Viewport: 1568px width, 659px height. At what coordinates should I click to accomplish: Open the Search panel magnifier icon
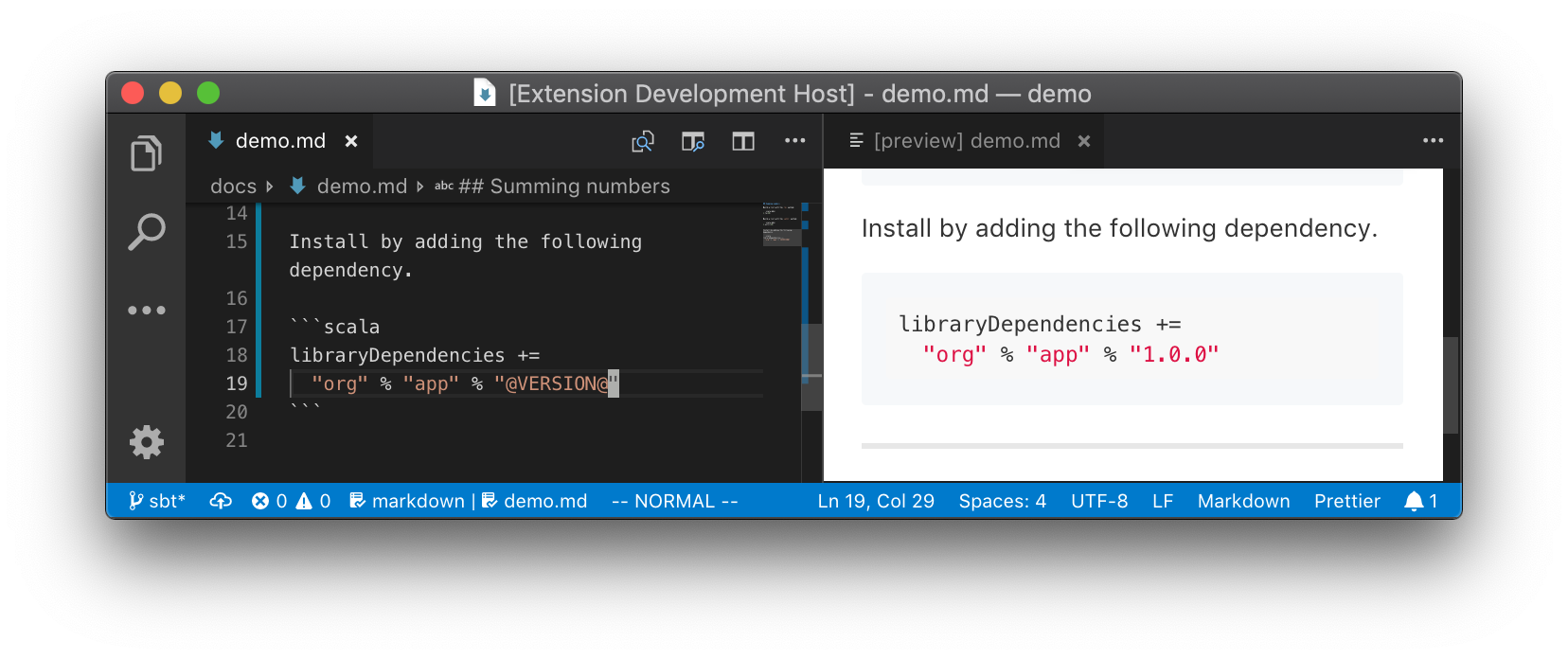(x=146, y=231)
